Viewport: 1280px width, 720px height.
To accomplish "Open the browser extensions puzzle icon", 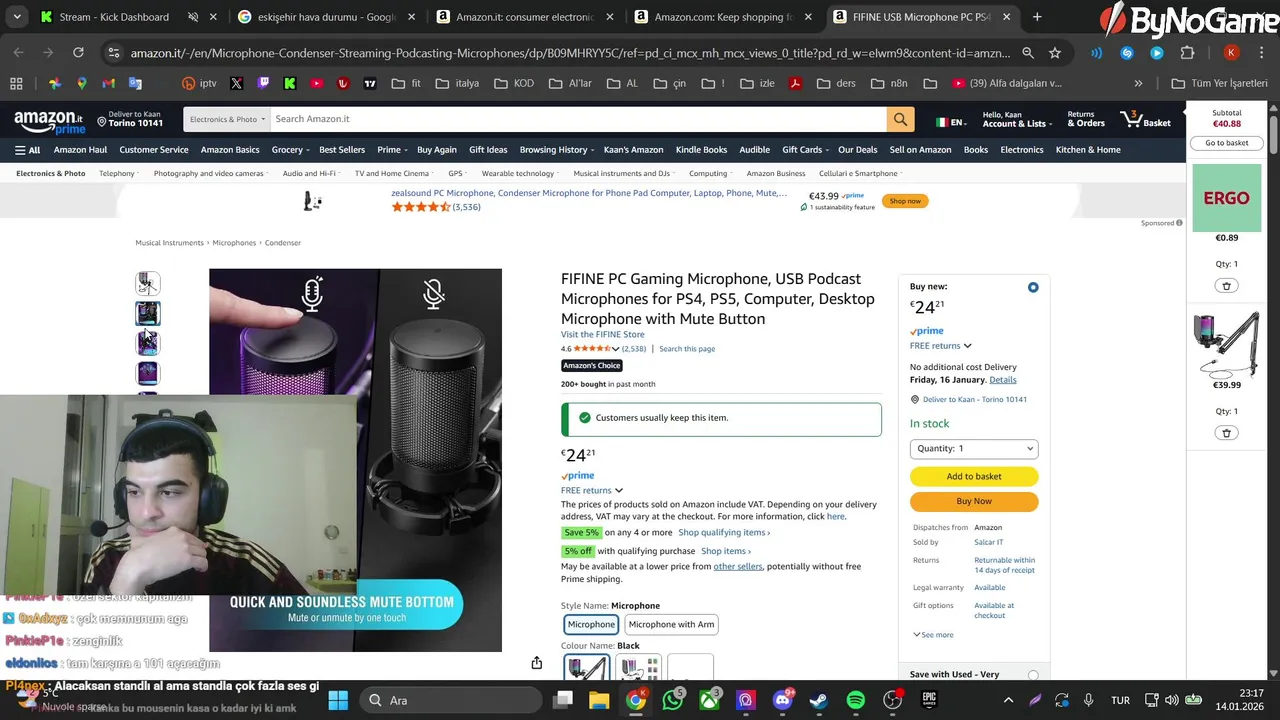I will click(1187, 53).
